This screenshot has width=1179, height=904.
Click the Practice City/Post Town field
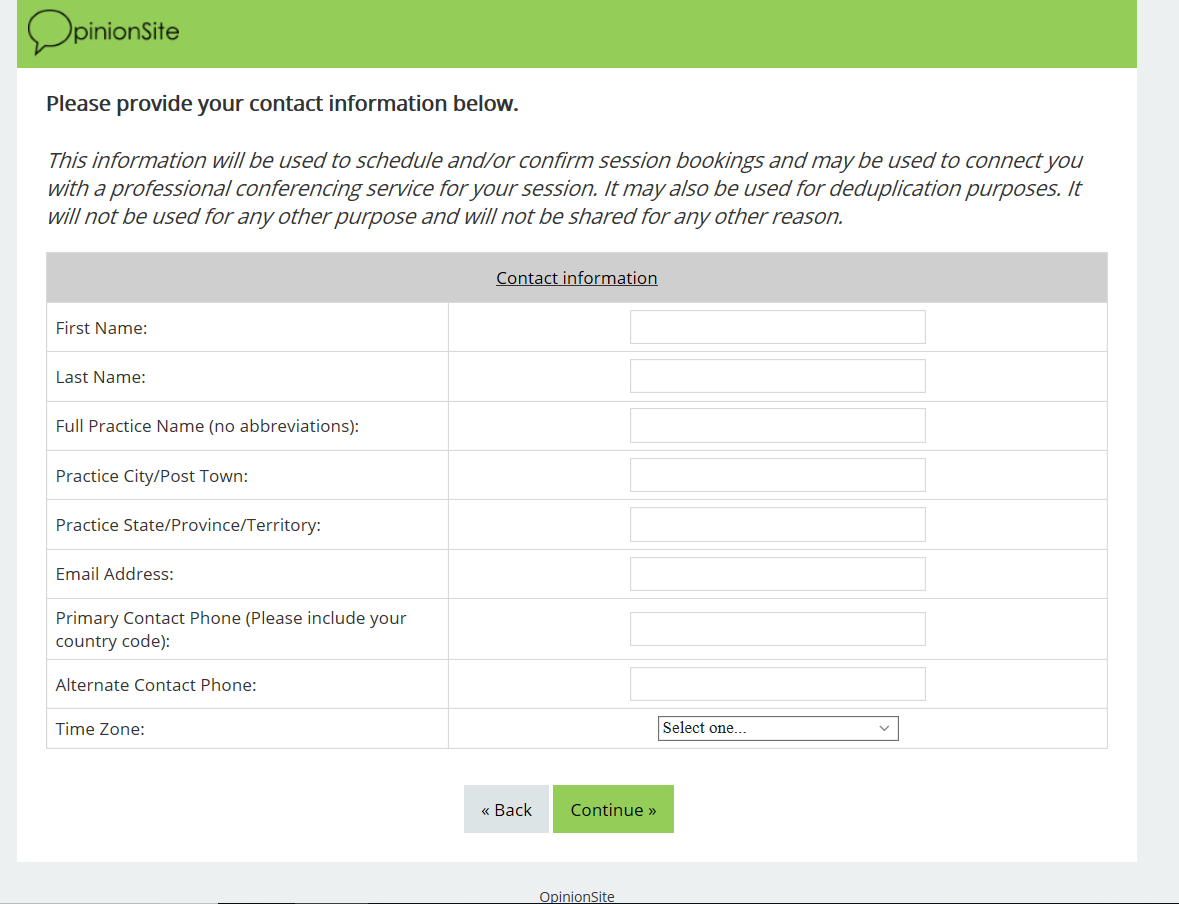[x=777, y=475]
